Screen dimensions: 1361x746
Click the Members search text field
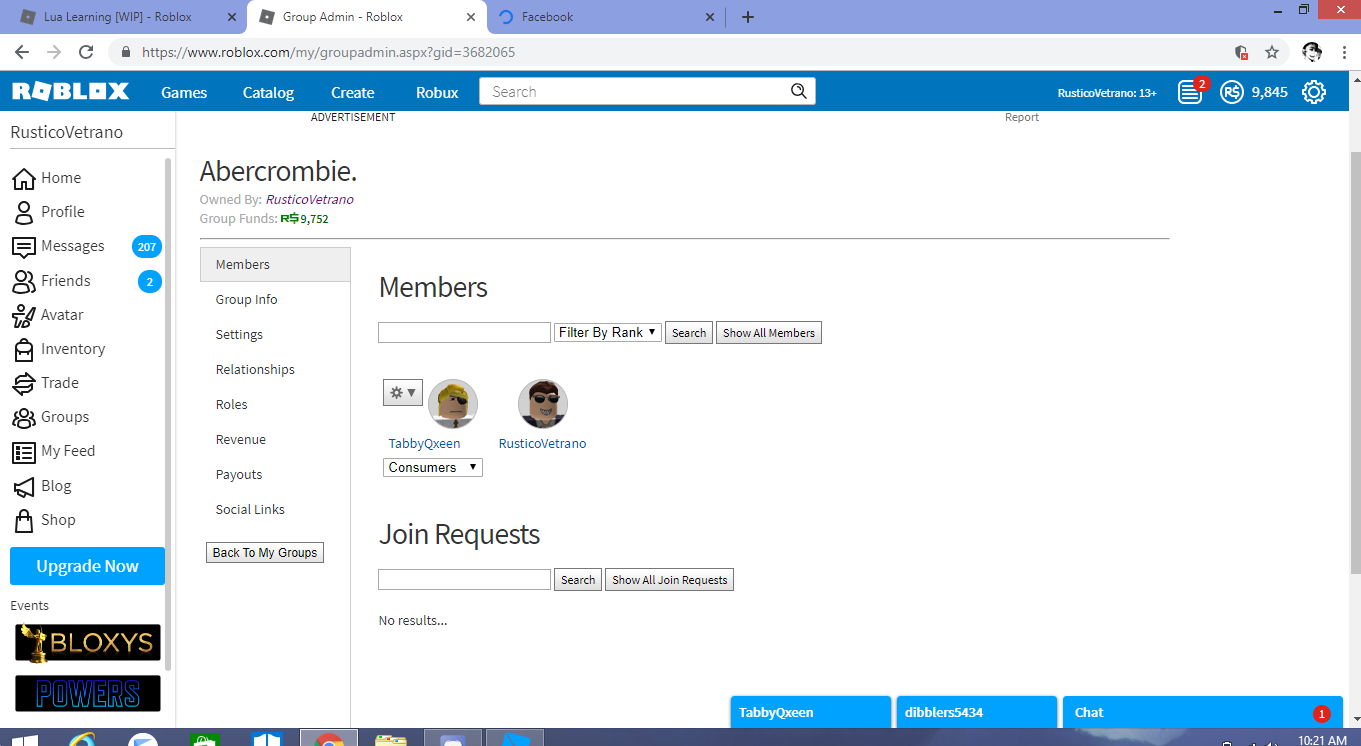(x=464, y=332)
